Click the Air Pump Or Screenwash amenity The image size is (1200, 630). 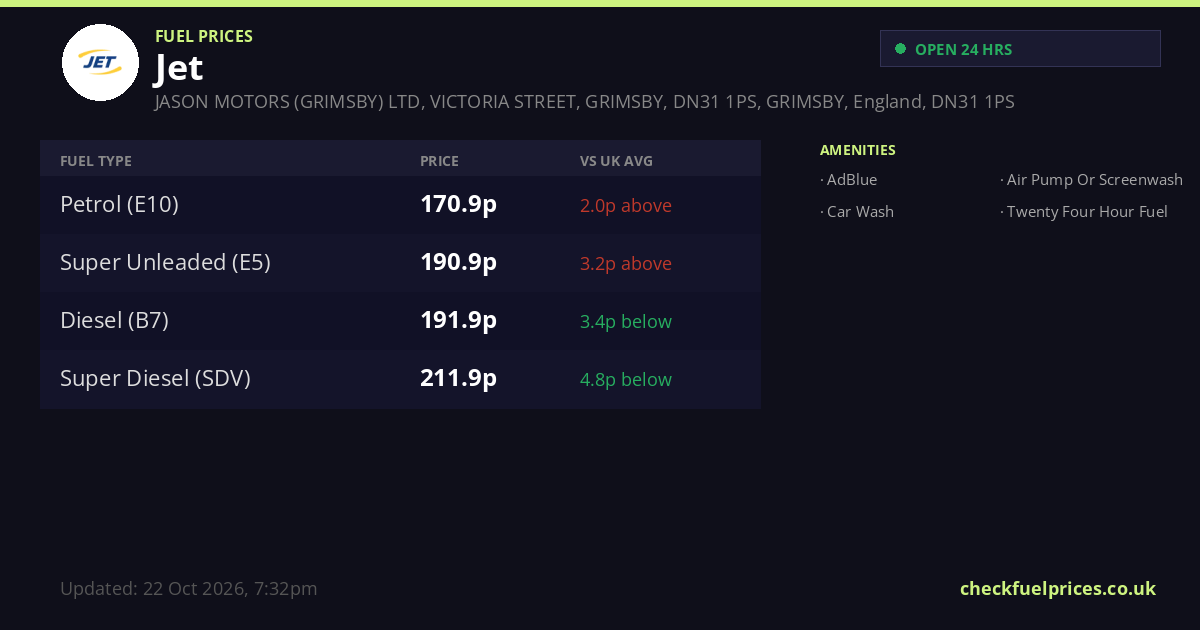click(x=1091, y=180)
